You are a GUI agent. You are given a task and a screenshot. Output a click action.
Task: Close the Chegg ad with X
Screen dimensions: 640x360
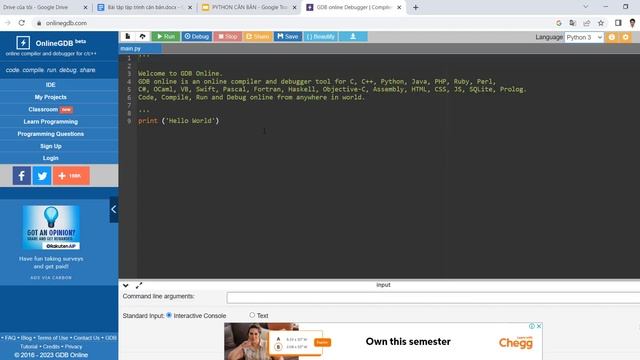pos(539,326)
